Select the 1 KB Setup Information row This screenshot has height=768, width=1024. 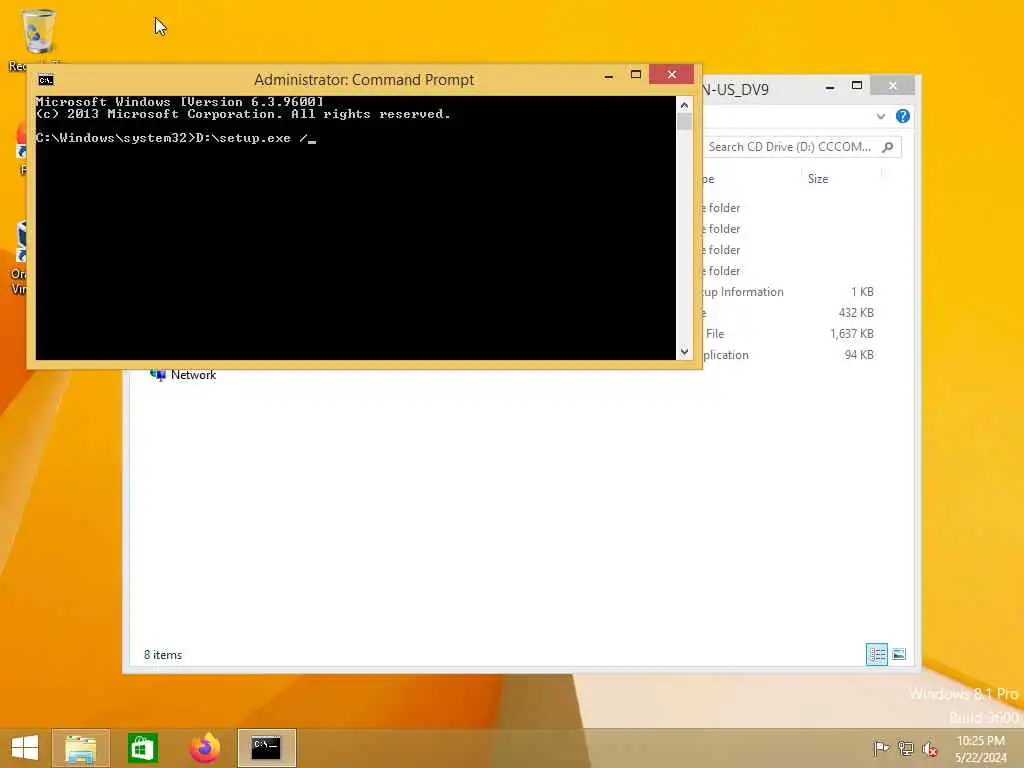pyautogui.click(x=790, y=292)
